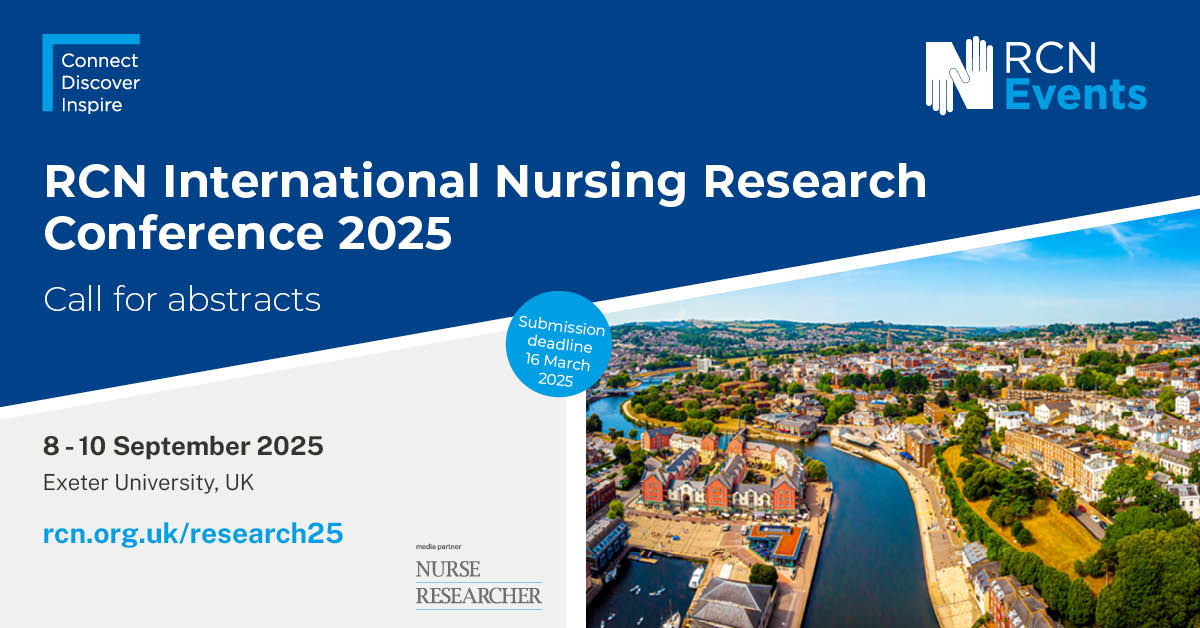
Task: Click the Nurse Researcher media partner logo
Action: click(x=479, y=584)
